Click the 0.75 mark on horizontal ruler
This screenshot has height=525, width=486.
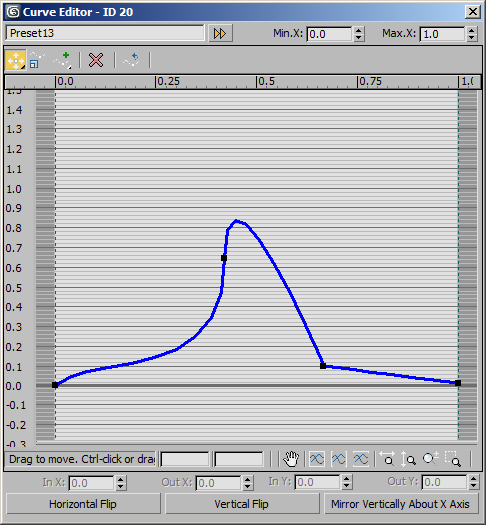click(x=370, y=81)
